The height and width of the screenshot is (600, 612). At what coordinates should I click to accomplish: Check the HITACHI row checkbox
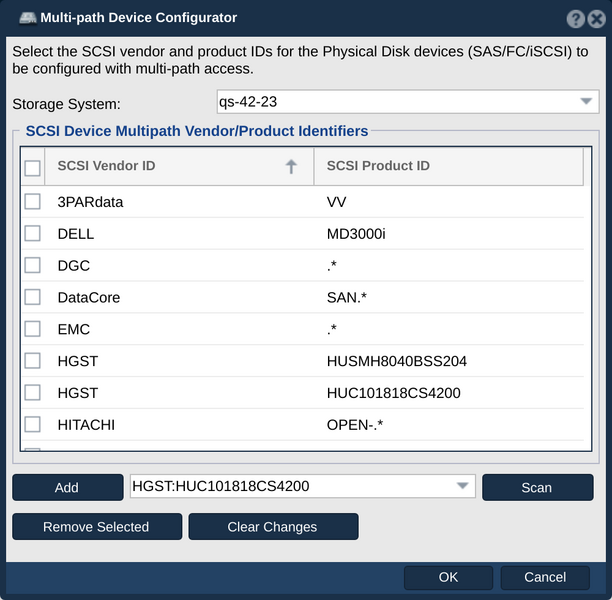click(x=32, y=424)
